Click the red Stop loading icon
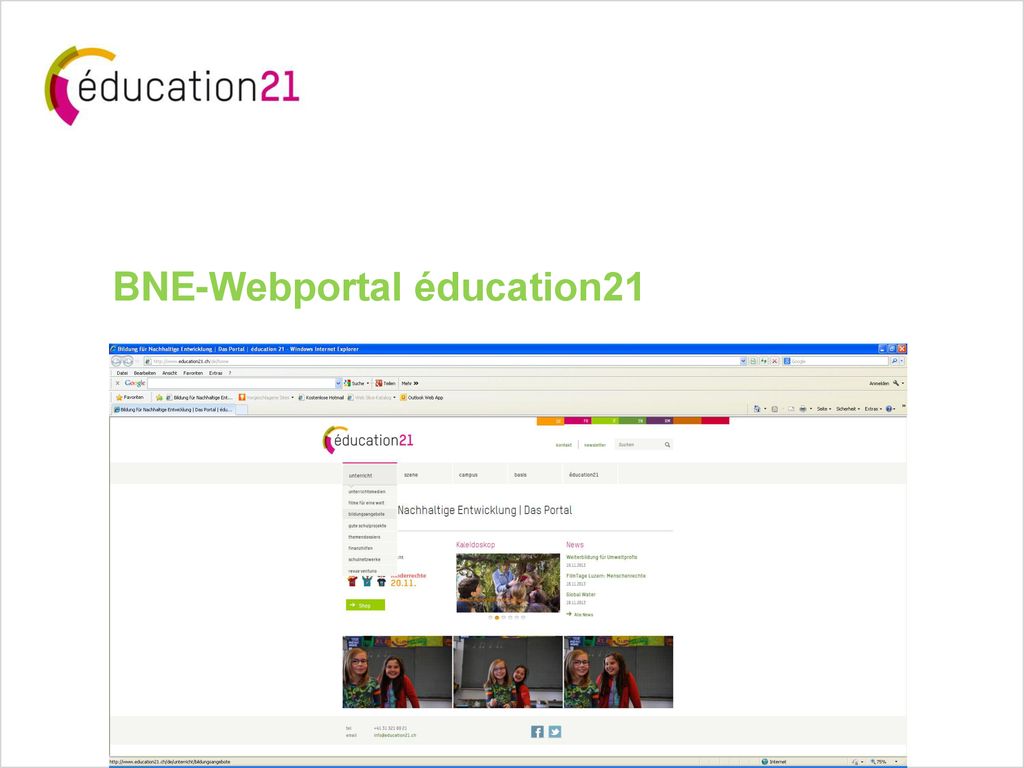The height and width of the screenshot is (768, 1024). point(775,361)
